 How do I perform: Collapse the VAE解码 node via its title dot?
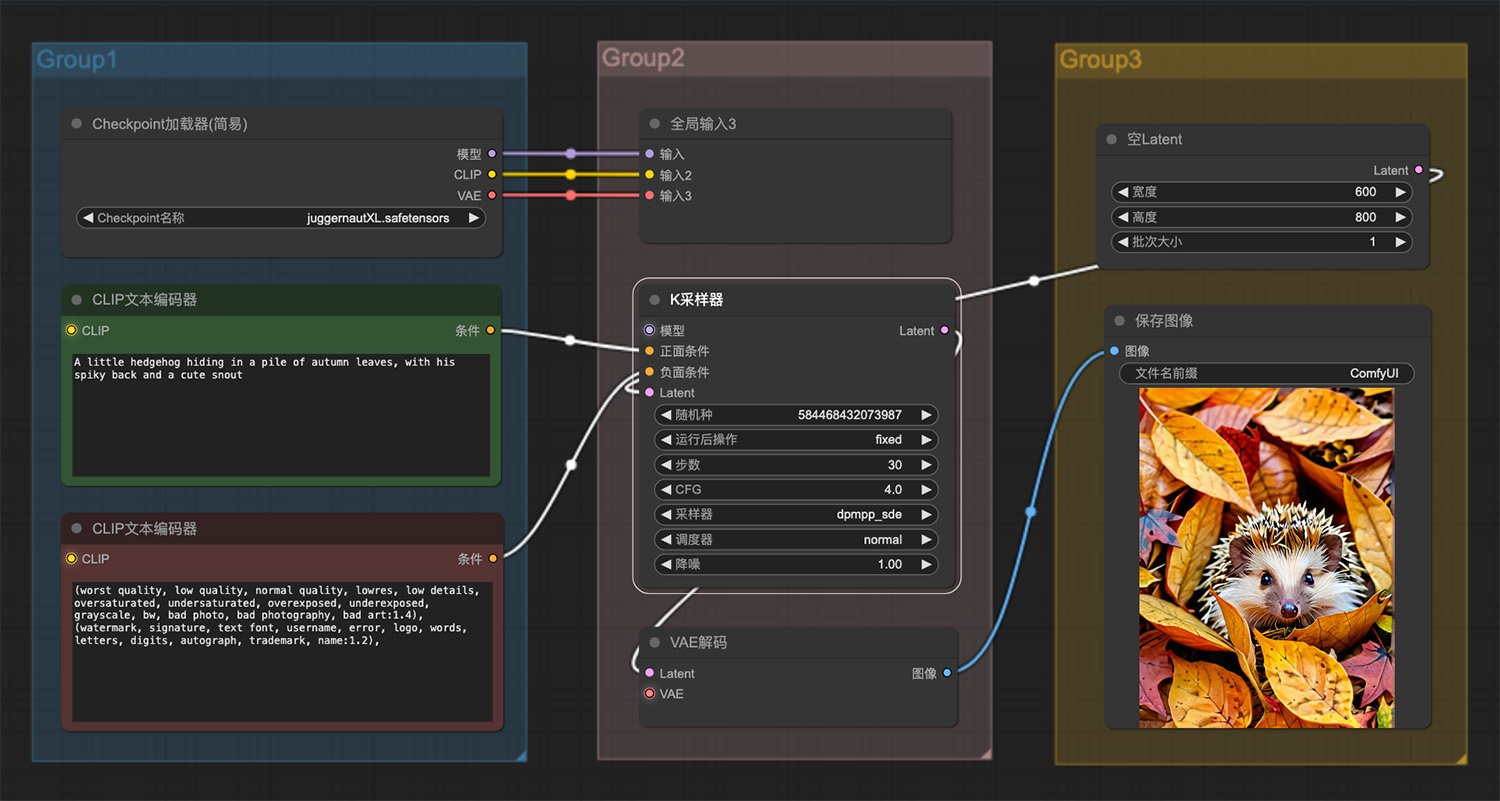click(655, 643)
